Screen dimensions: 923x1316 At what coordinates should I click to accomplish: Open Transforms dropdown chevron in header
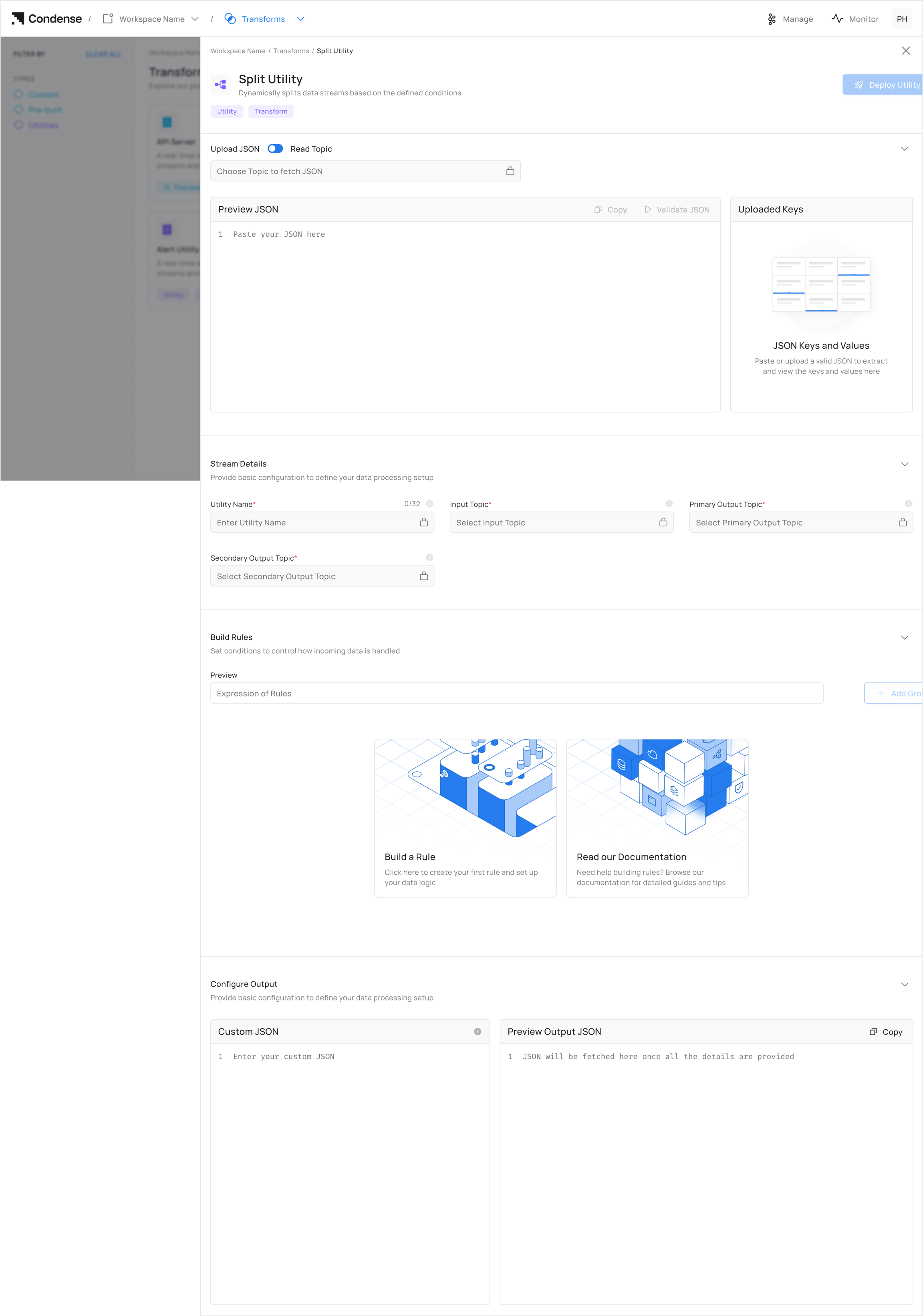coord(300,19)
